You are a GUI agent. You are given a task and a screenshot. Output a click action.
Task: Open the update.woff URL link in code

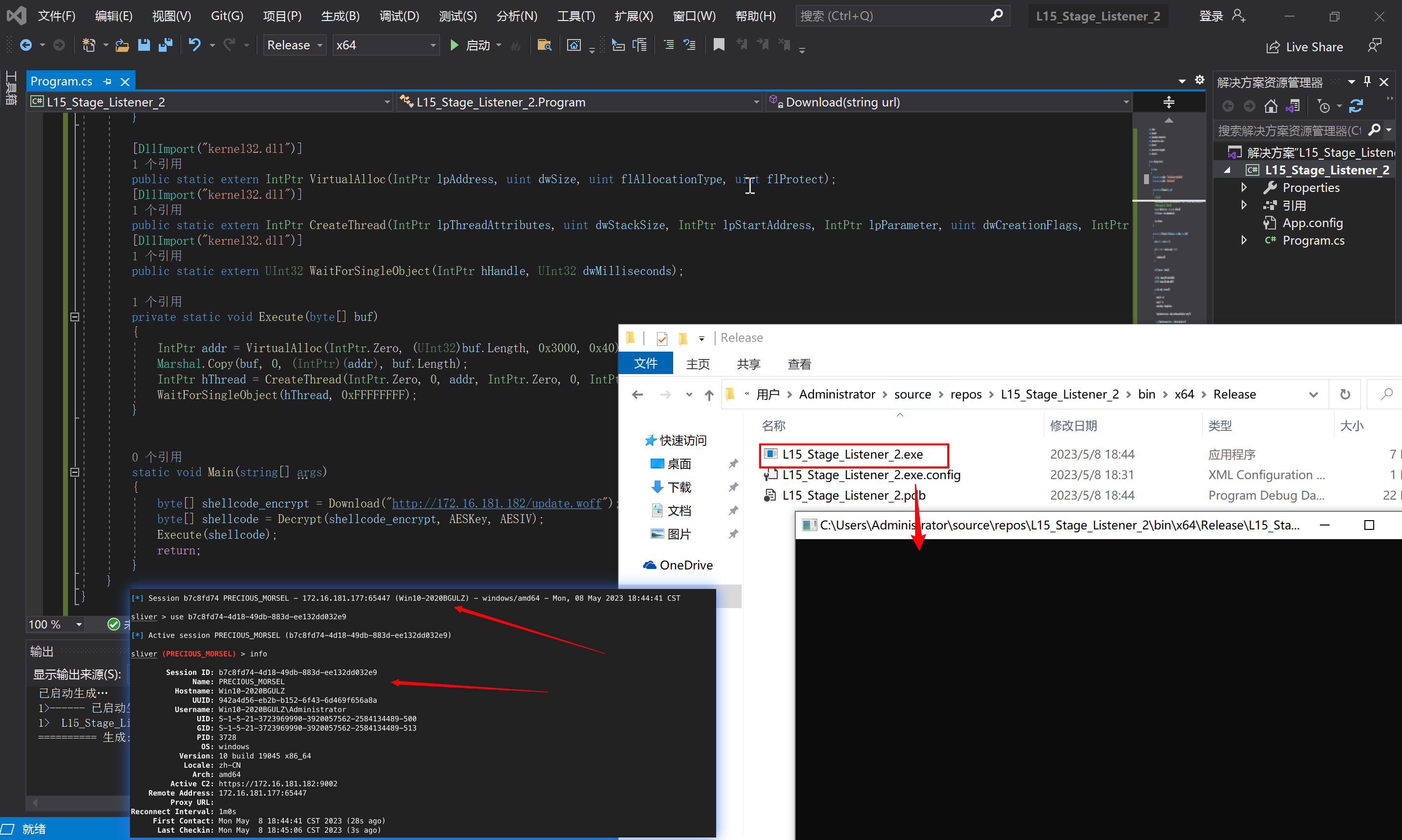click(496, 503)
